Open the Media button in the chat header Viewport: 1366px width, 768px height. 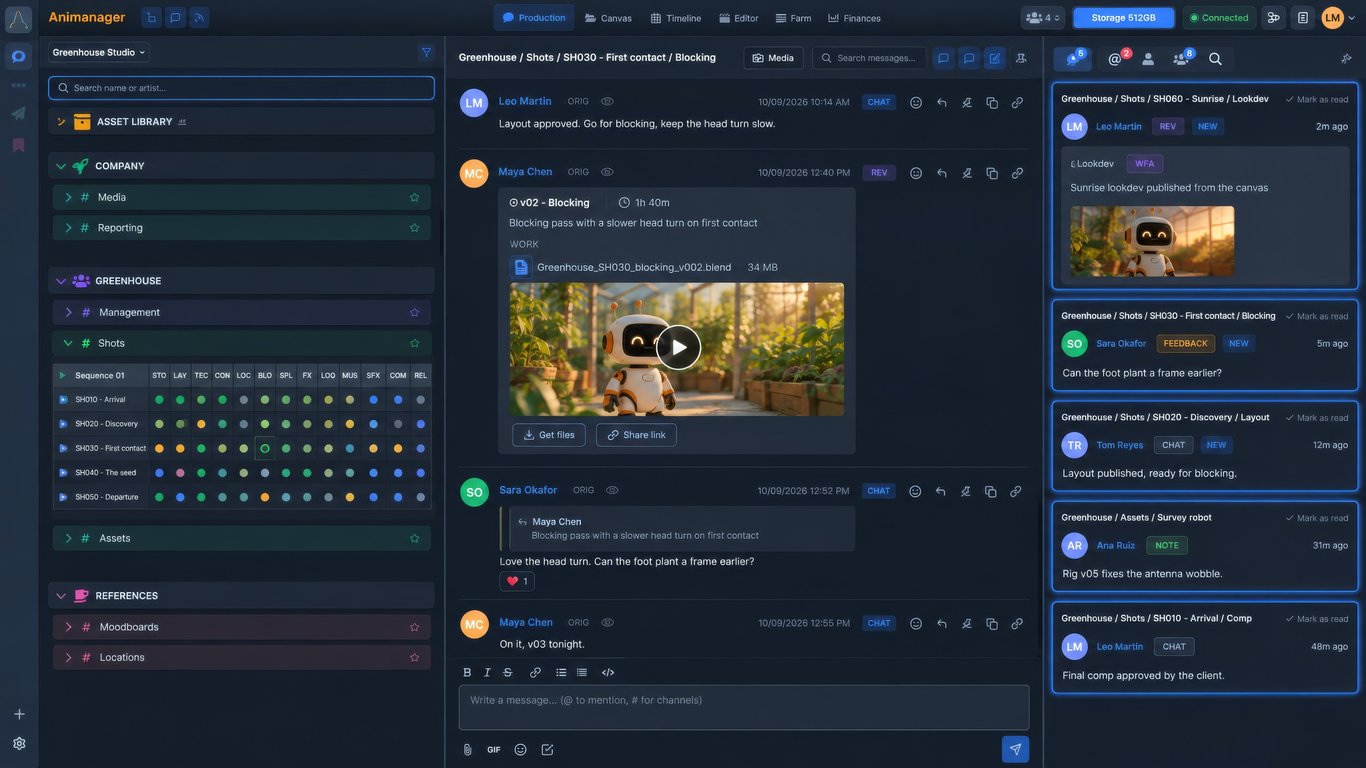tap(773, 58)
